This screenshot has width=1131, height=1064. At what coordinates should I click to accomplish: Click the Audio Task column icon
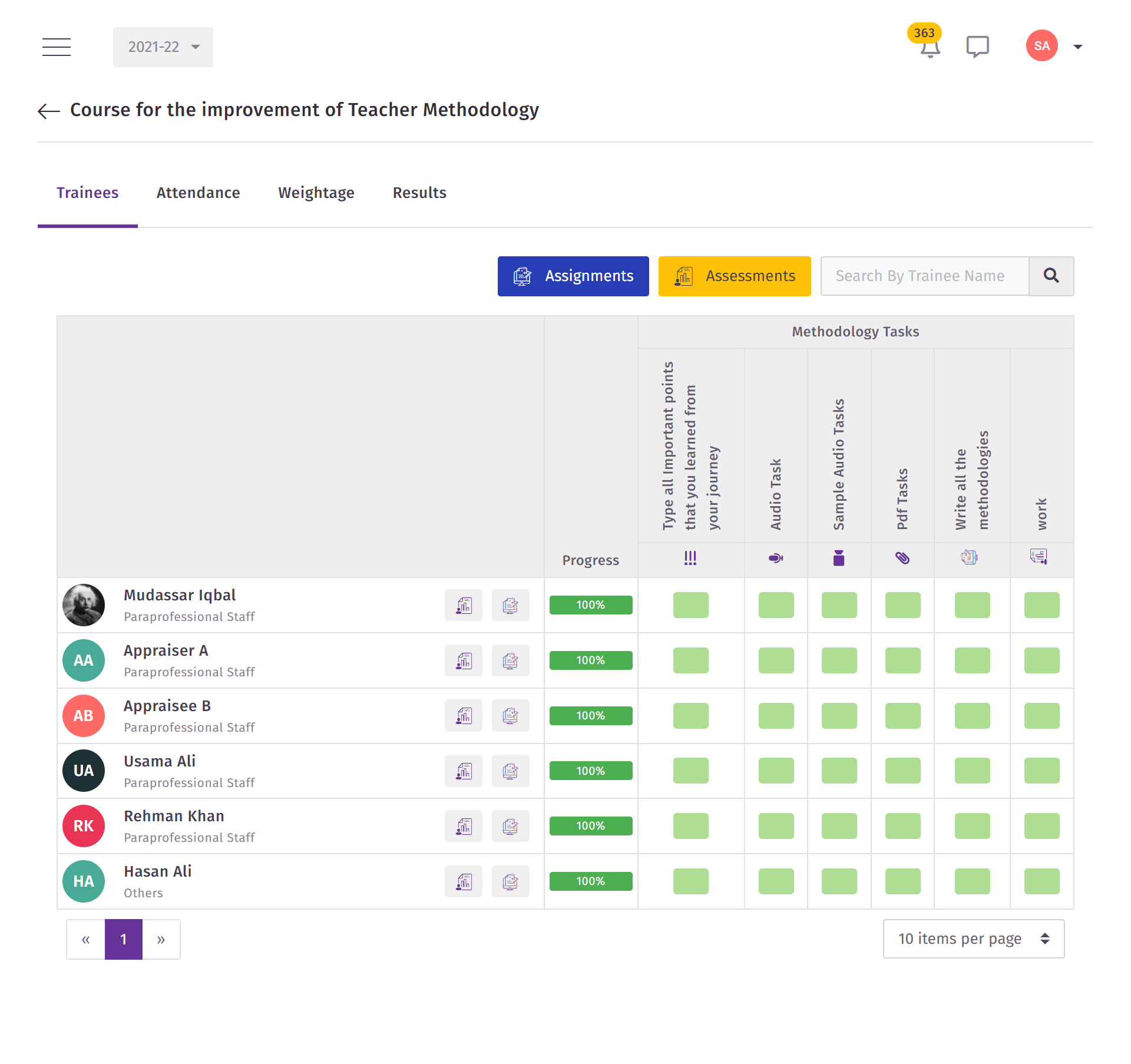775,557
